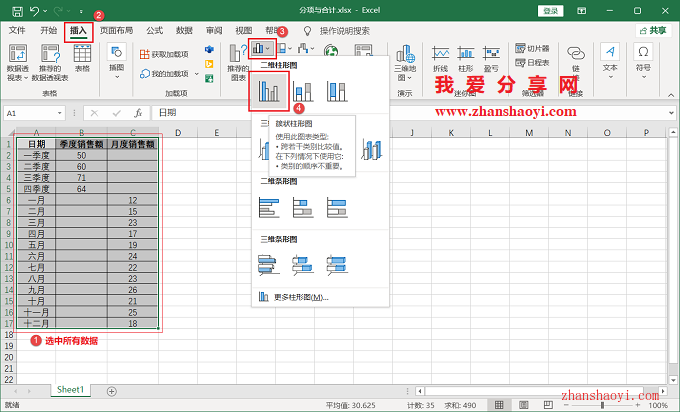
Task: Open the Ribbon Display Options icon
Action: [582, 11]
